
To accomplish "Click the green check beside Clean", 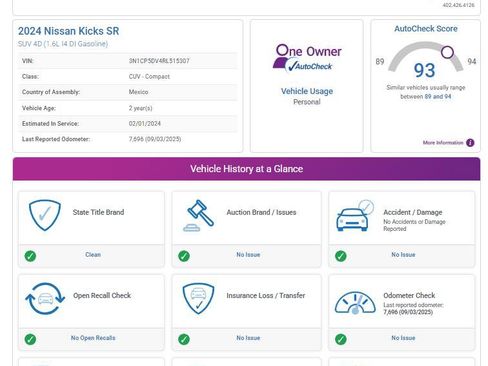I will click(x=30, y=256).
